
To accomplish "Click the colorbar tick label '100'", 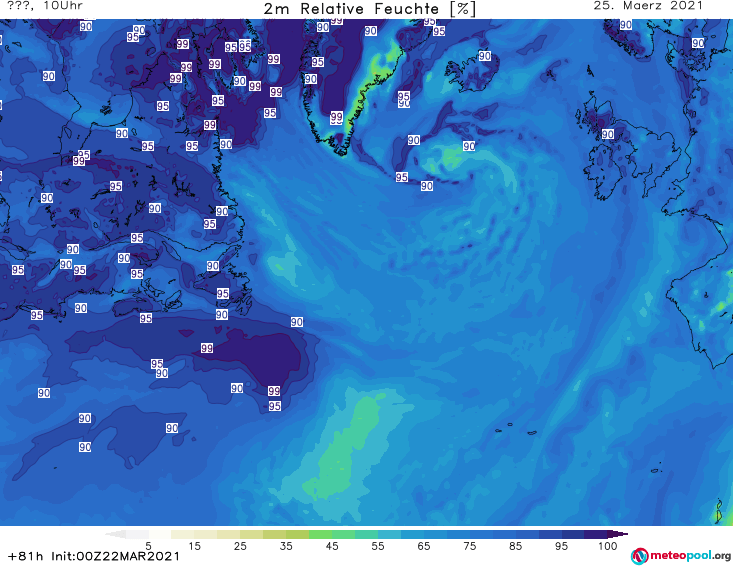I will click(x=608, y=546).
